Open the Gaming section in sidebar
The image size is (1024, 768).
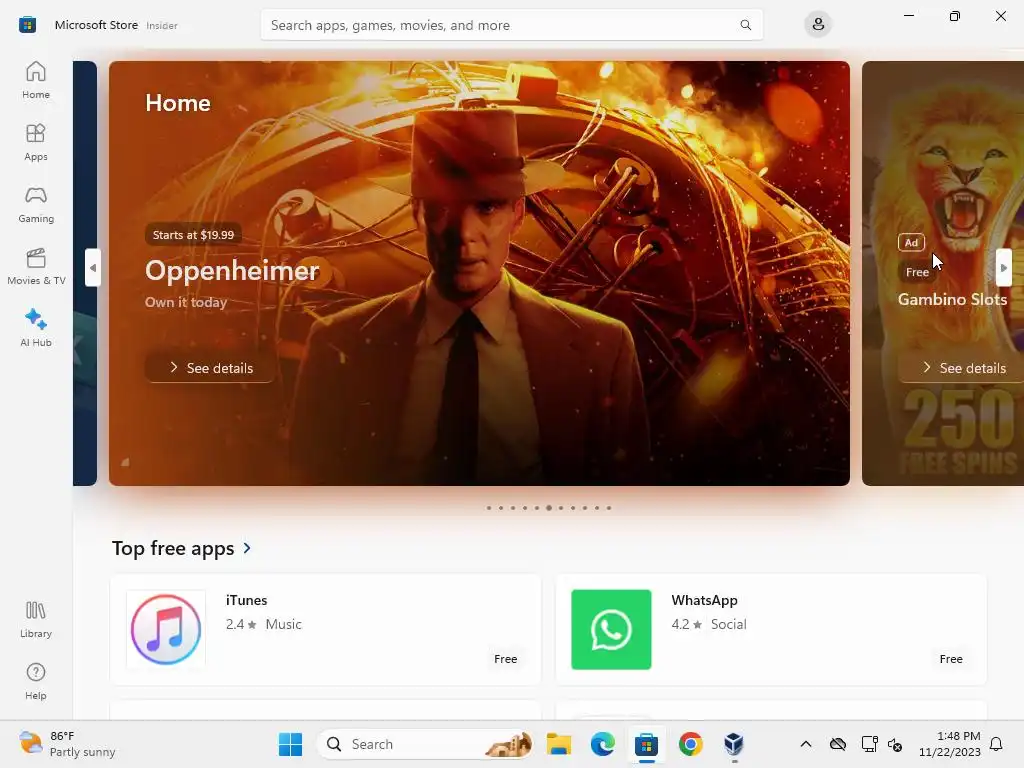(x=36, y=204)
